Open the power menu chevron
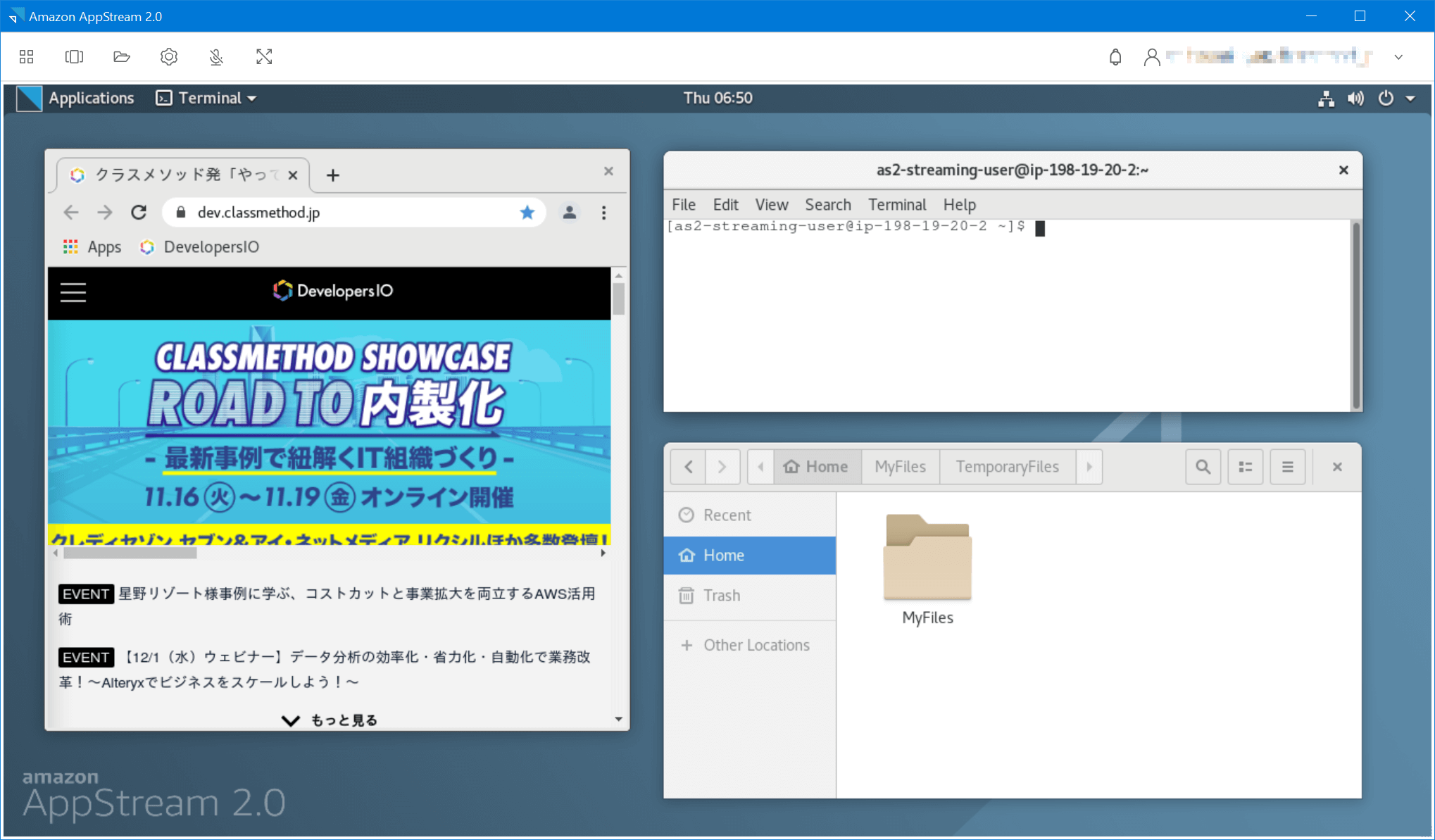This screenshot has width=1435, height=840. coord(1412,99)
